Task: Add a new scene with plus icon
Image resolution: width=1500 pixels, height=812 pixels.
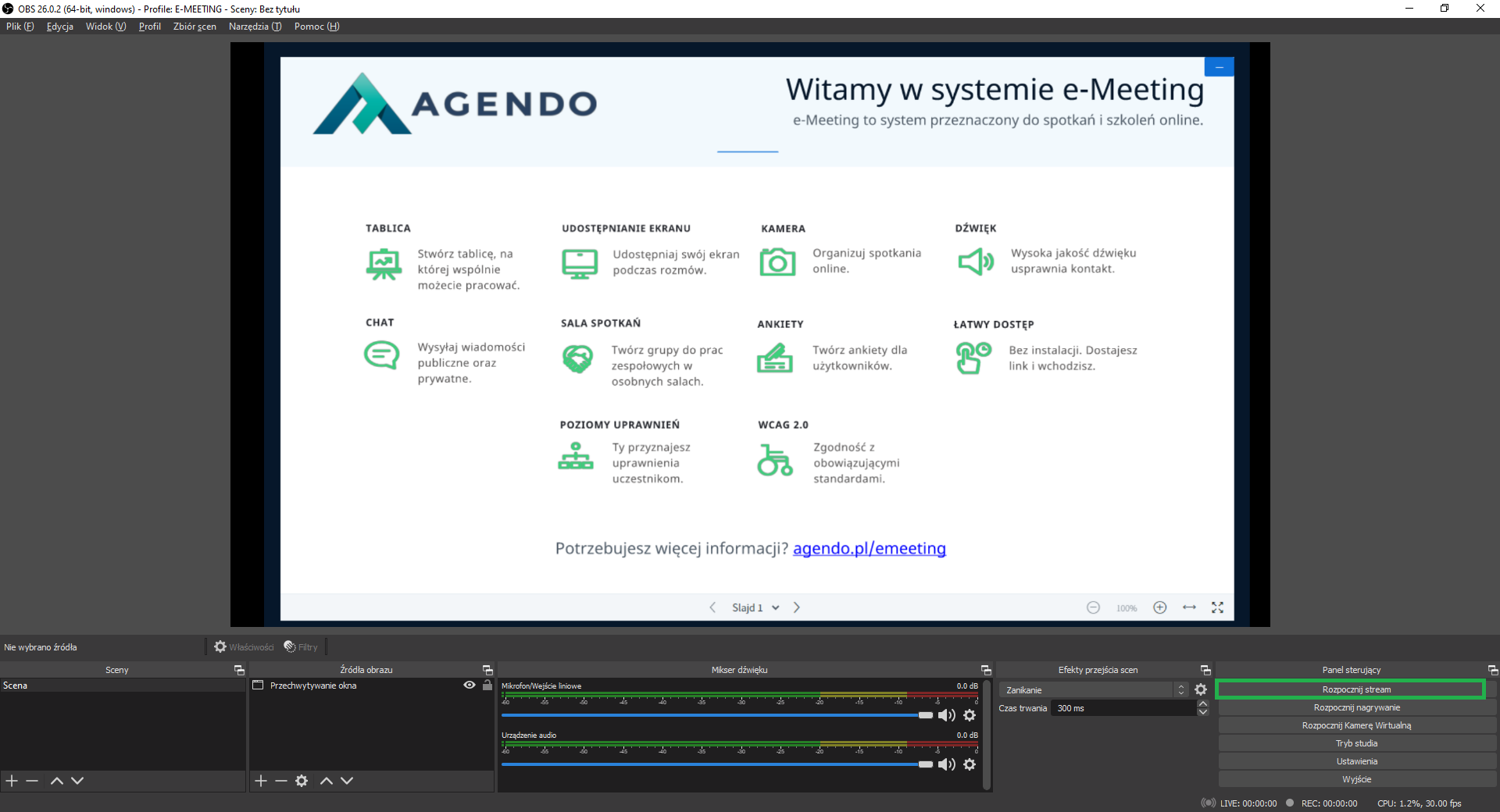Action: coord(12,781)
